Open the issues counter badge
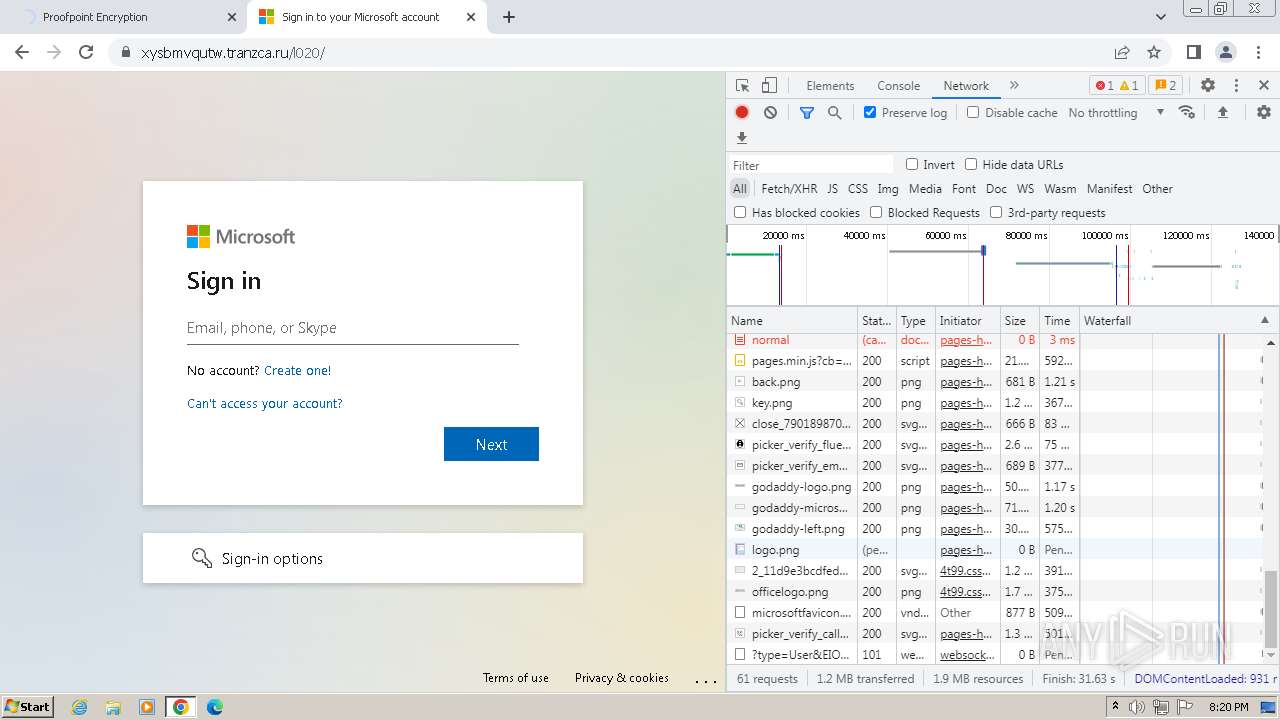The height and width of the screenshot is (720, 1280). pyautogui.click(x=1165, y=86)
